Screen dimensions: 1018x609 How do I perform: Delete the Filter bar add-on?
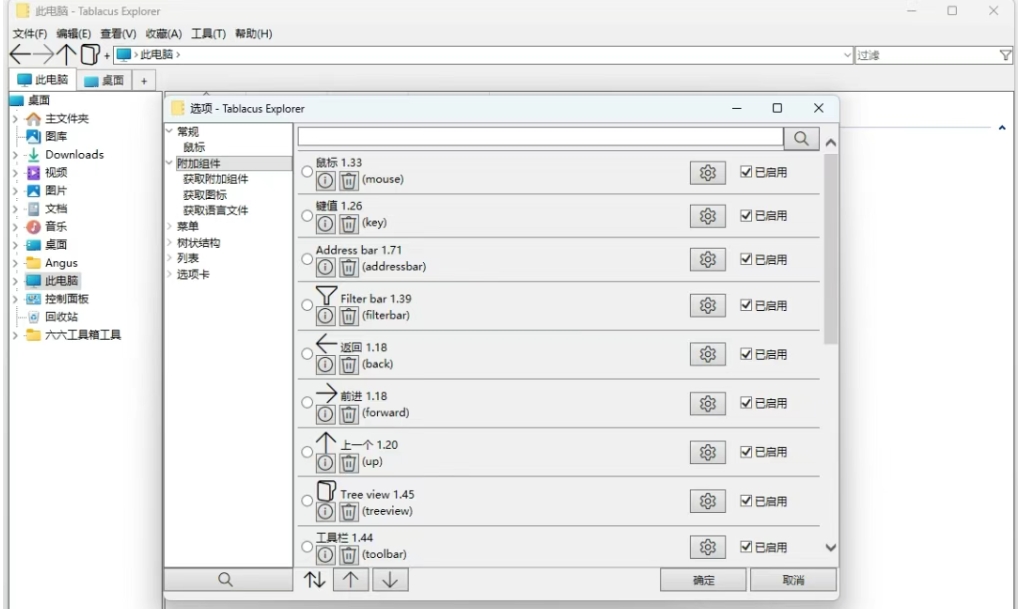(x=349, y=316)
